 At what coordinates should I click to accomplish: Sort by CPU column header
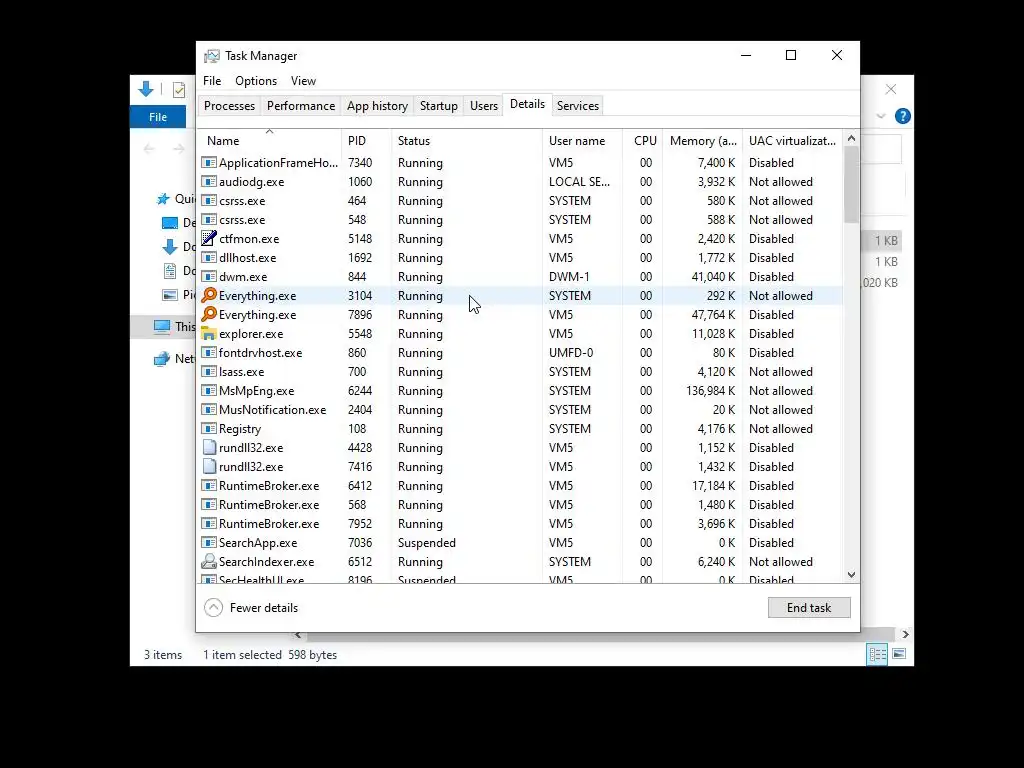(x=643, y=140)
